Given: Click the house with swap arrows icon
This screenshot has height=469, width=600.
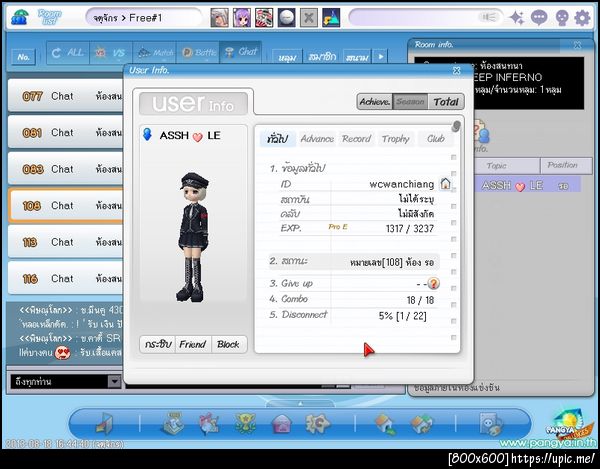Looking at the screenshot, I should point(421,424).
